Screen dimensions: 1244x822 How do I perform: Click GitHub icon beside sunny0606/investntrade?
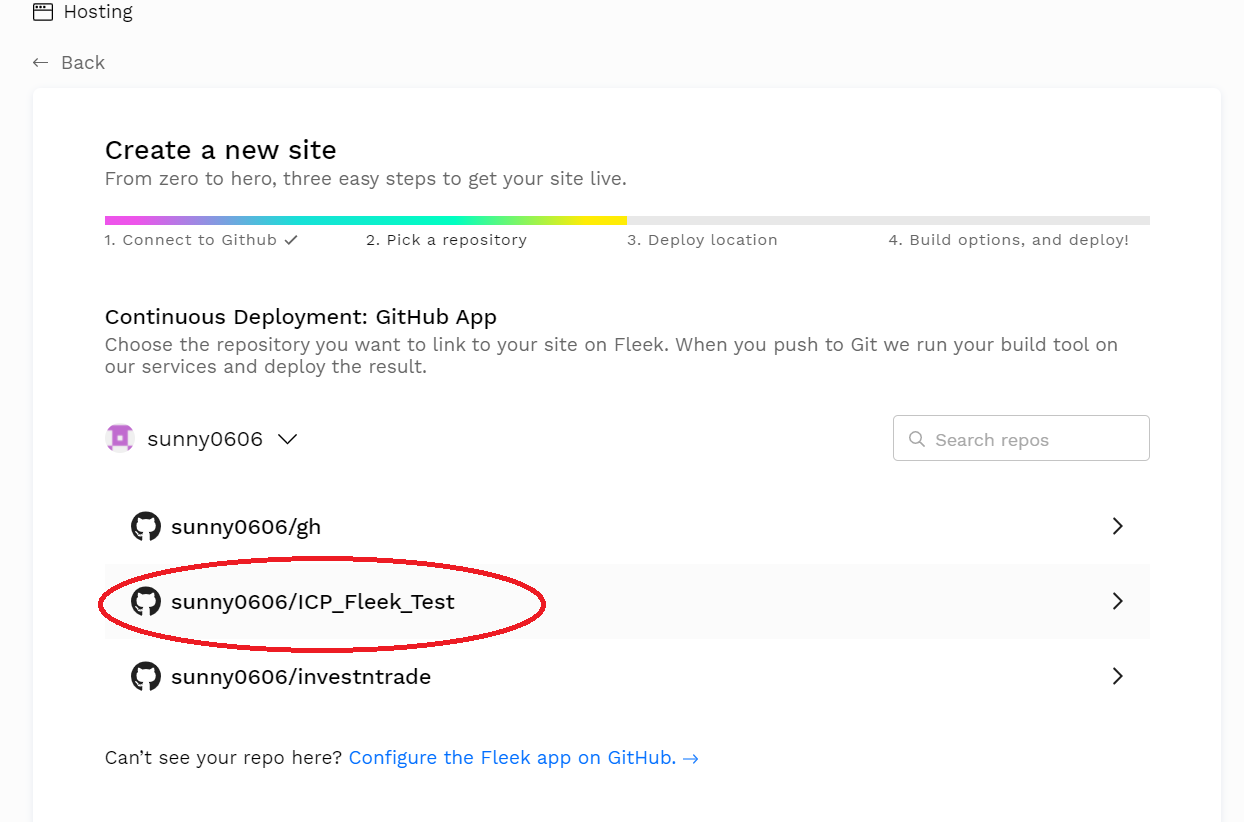pyautogui.click(x=146, y=676)
